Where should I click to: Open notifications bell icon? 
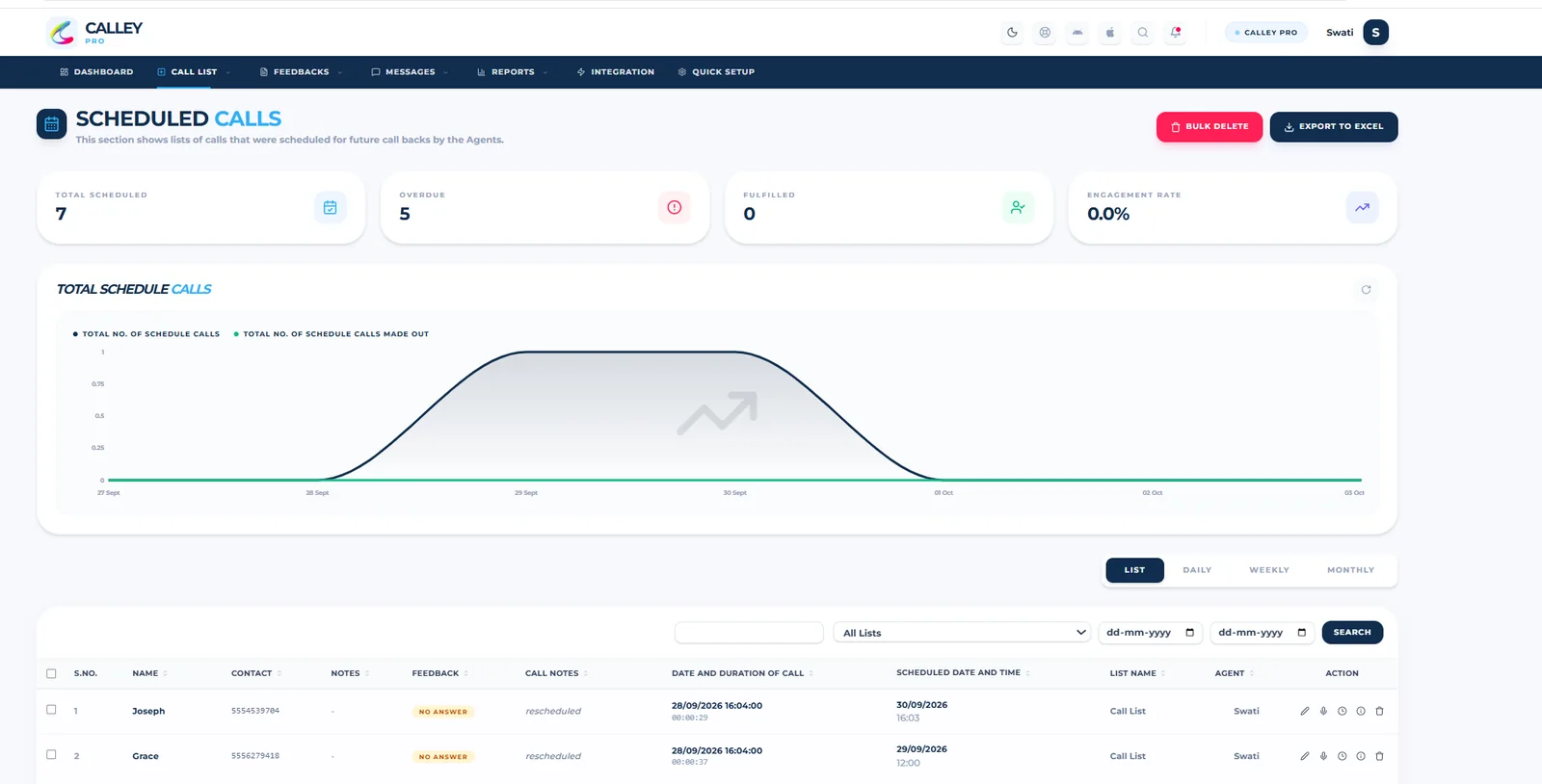1176,33
